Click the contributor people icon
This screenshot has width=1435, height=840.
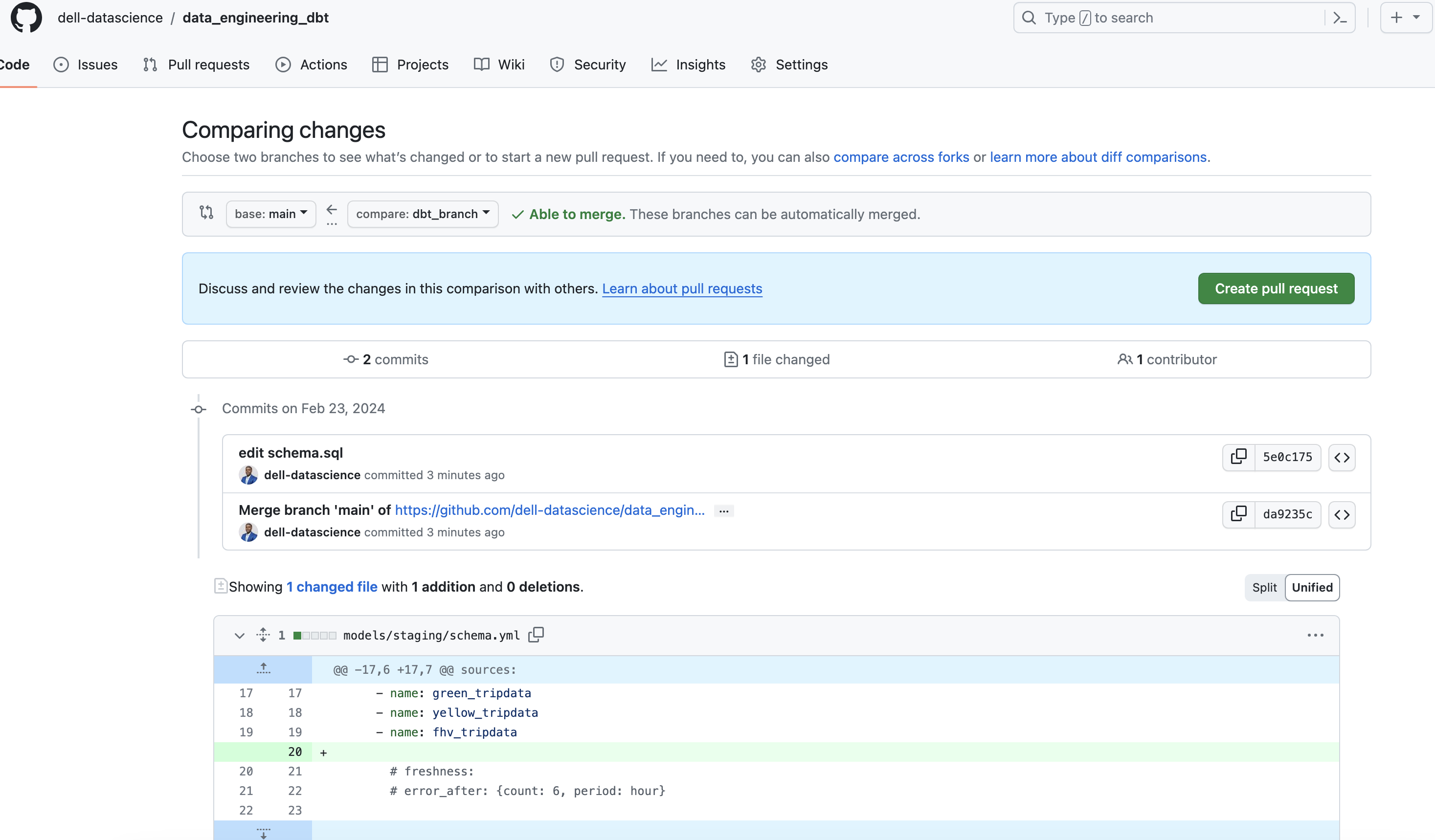point(1124,359)
